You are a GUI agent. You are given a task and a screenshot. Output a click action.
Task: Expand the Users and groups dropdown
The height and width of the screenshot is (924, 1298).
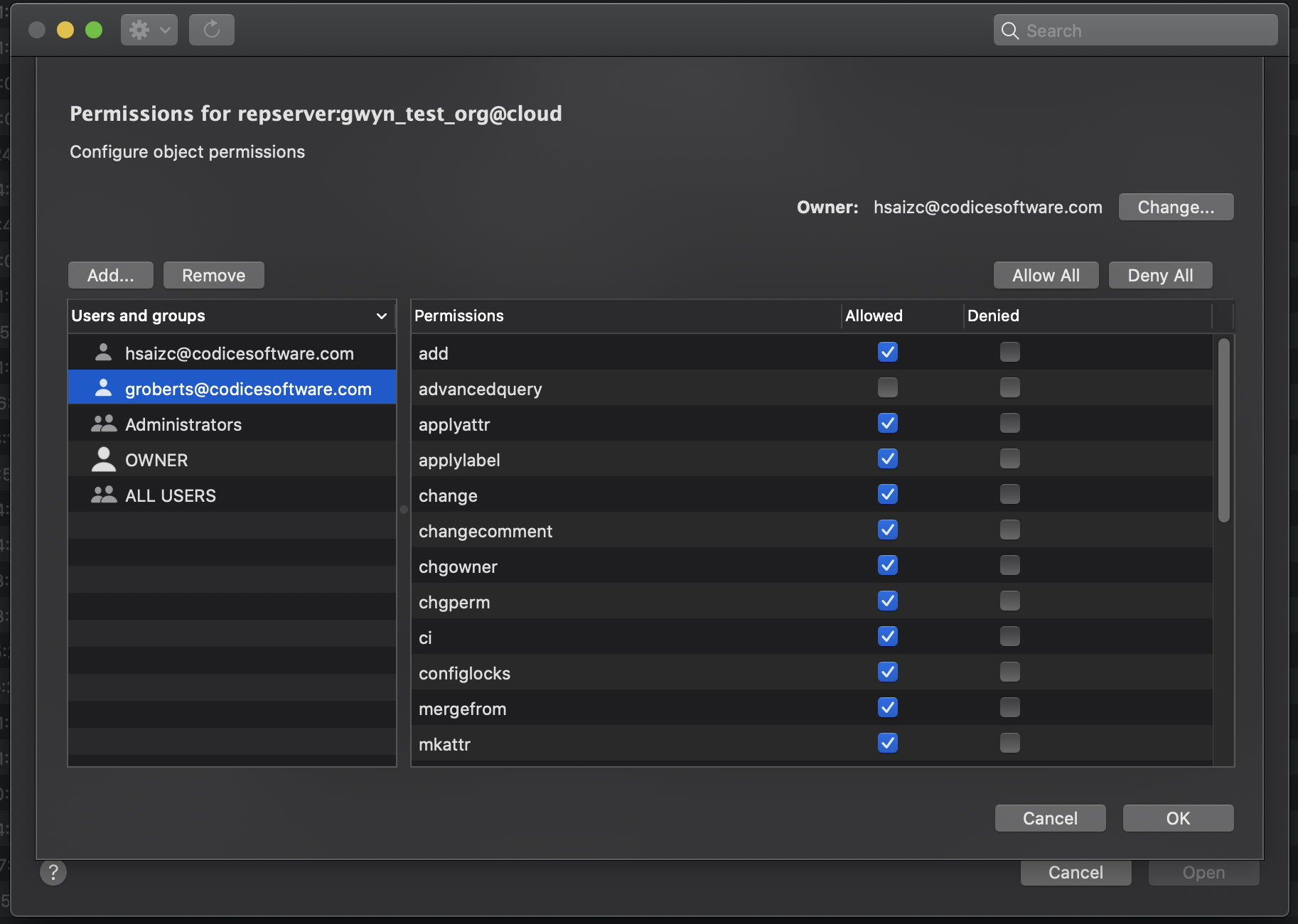click(x=382, y=316)
